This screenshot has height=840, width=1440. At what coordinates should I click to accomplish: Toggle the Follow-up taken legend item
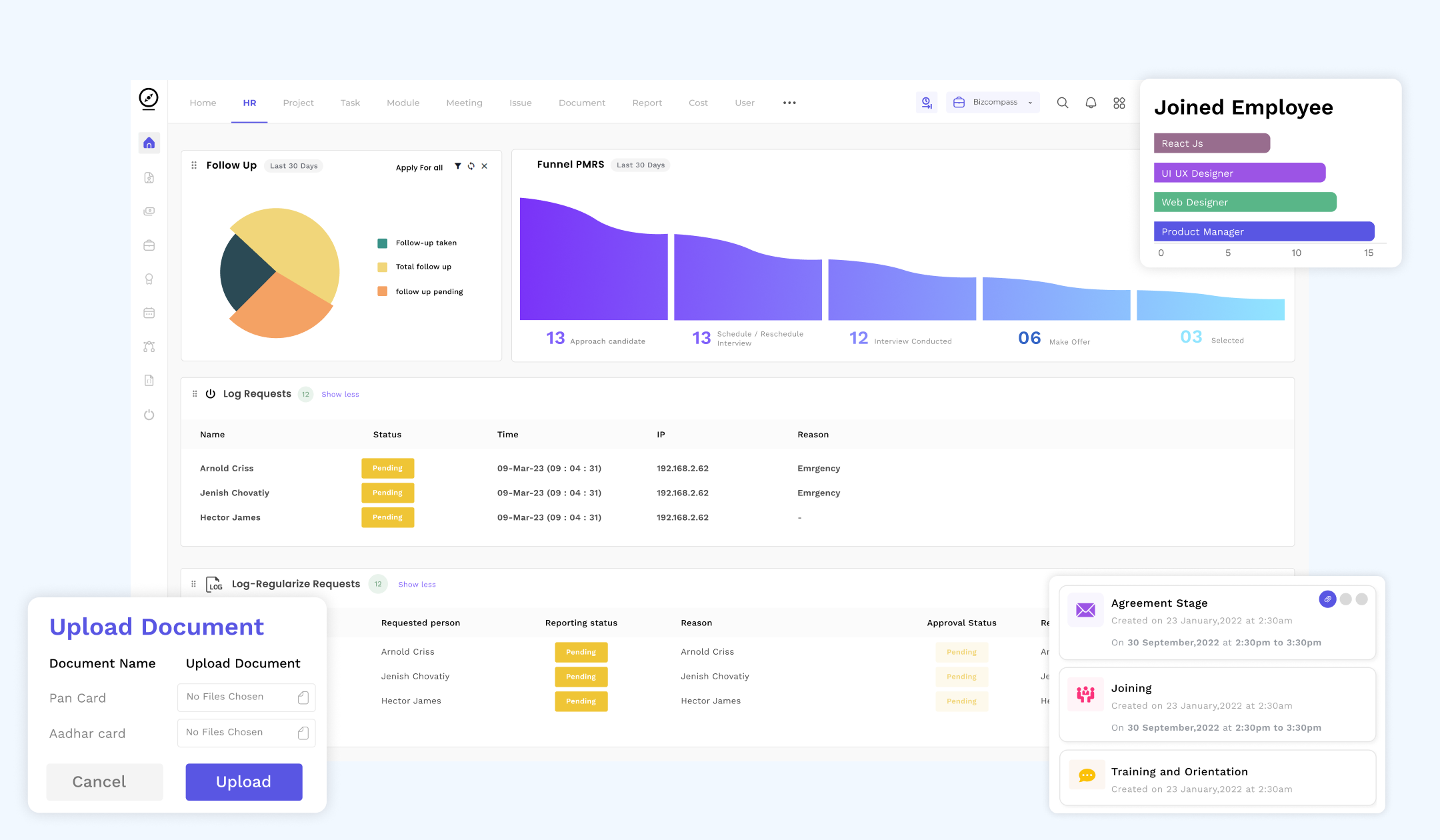point(417,243)
